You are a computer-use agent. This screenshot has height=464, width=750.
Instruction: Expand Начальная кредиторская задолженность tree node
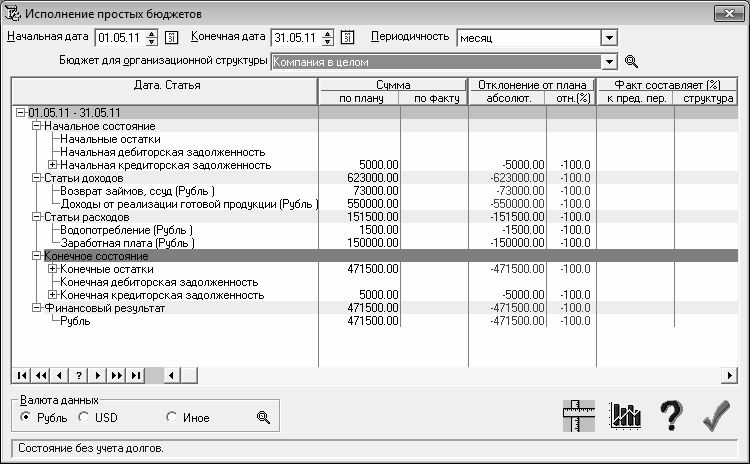pyautogui.click(x=52, y=165)
